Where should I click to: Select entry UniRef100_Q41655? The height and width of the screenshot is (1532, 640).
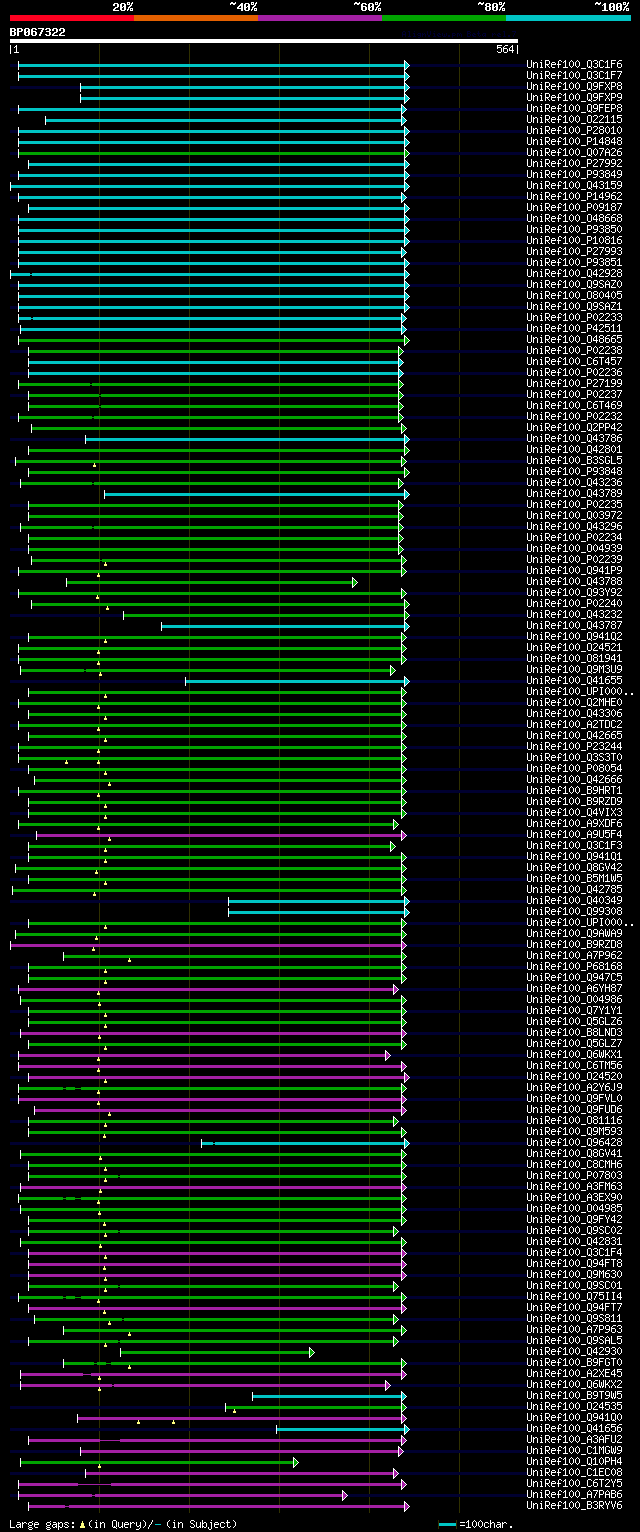(574, 681)
